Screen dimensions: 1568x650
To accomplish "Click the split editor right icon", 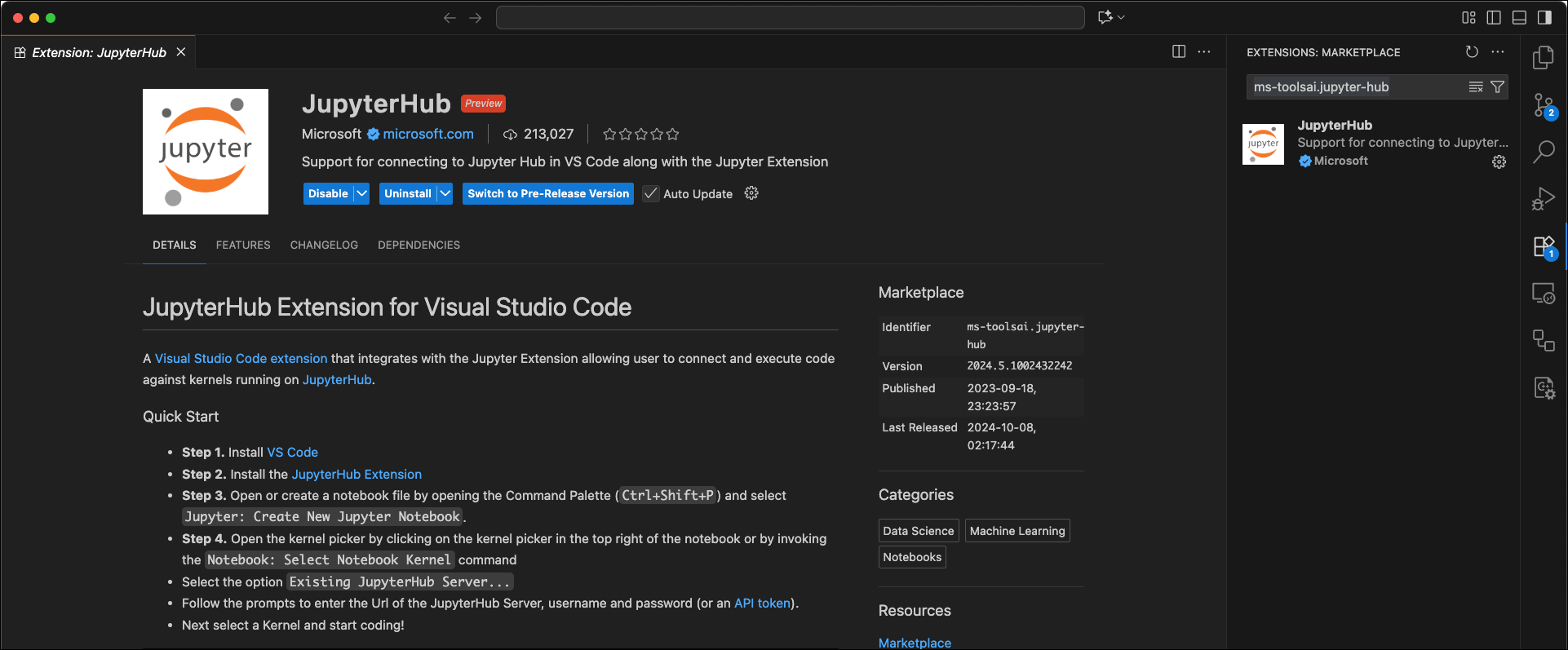I will (x=1179, y=51).
